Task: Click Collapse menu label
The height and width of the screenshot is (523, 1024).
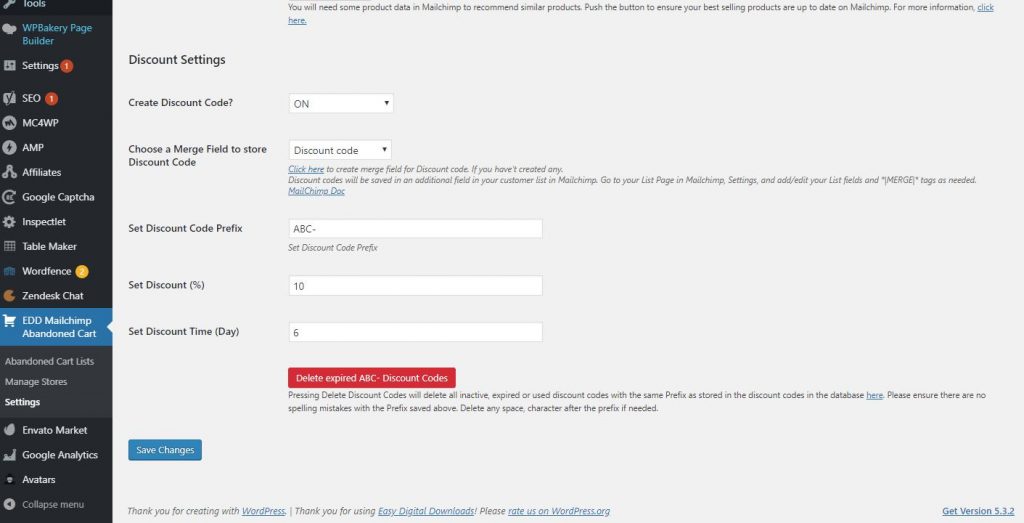Action: pyautogui.click(x=53, y=504)
